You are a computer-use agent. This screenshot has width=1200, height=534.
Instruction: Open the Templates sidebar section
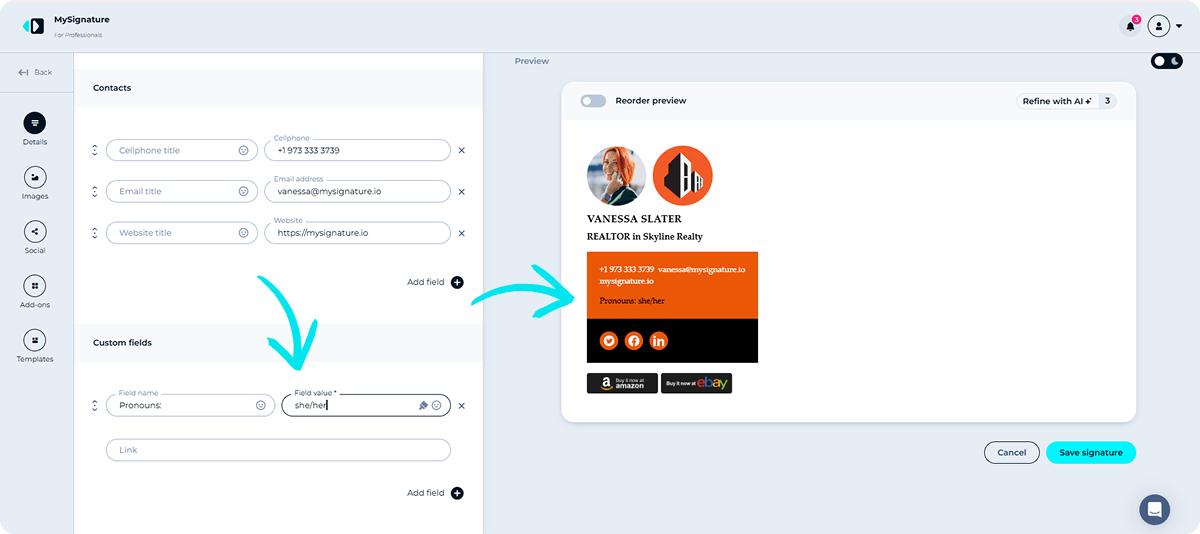coord(35,345)
